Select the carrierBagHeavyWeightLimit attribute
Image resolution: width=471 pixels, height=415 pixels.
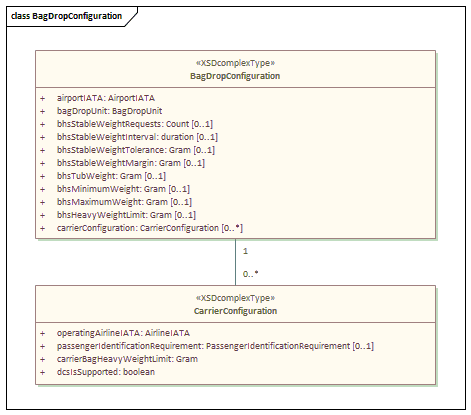point(127,359)
